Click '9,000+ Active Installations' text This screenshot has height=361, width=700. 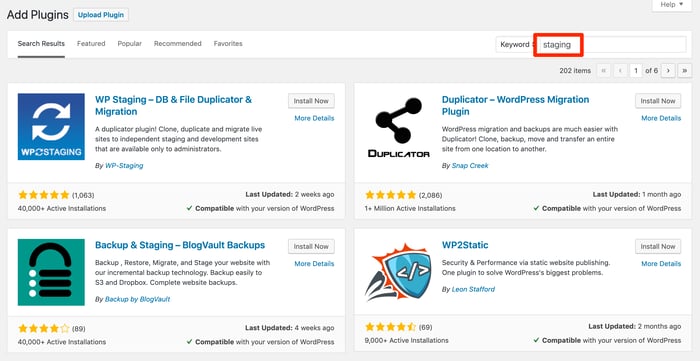[x=407, y=340]
